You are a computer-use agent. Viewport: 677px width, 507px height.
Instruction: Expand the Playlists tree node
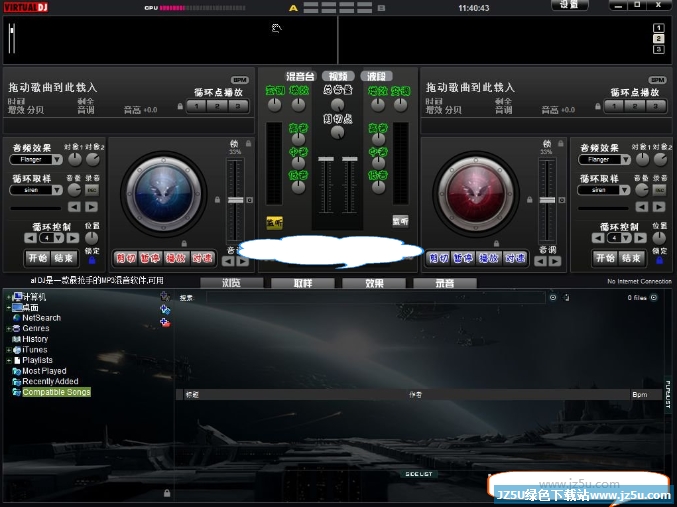[9, 360]
